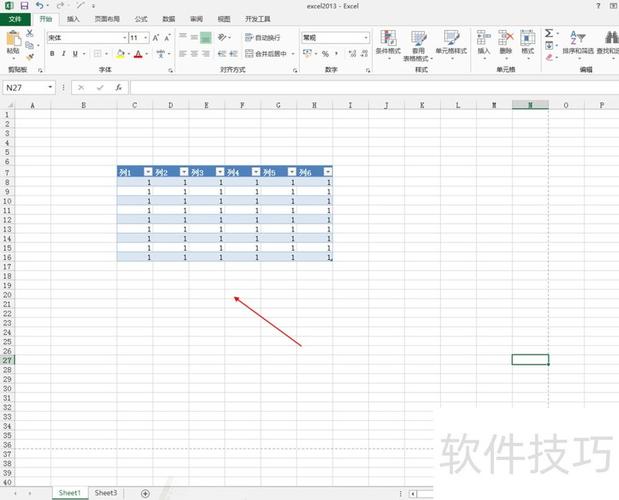Add a new sheet with plus icon
Viewport: 619px width, 500px height.
[145, 493]
